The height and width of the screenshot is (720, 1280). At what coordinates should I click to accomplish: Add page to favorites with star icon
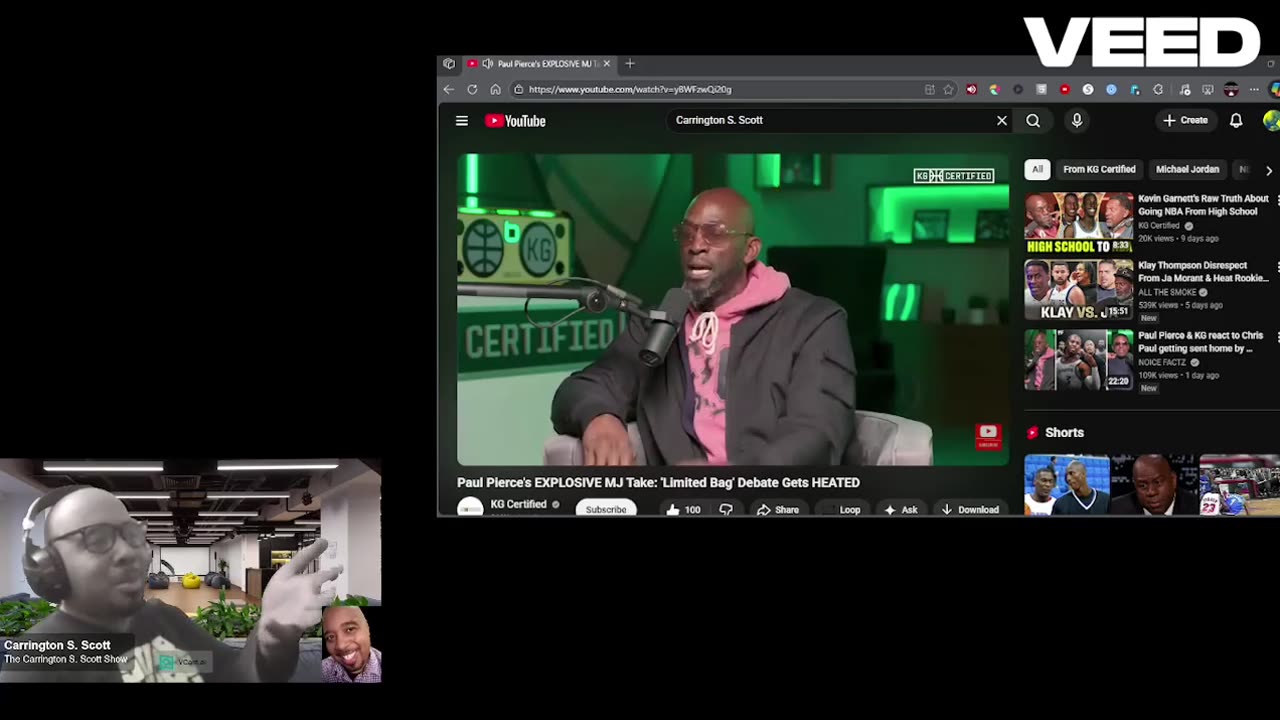tap(948, 89)
